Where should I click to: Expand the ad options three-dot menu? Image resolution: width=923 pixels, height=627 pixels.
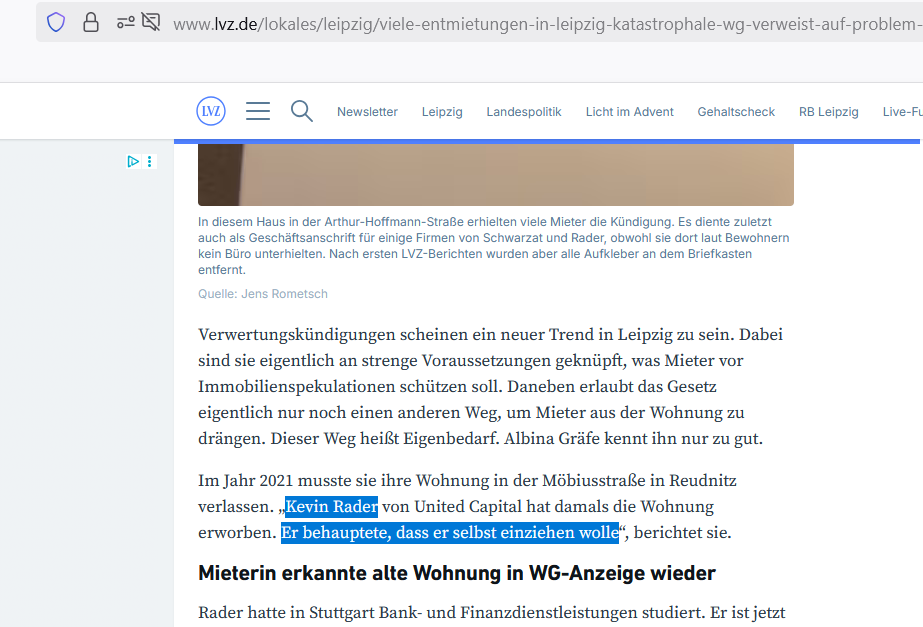tap(150, 161)
